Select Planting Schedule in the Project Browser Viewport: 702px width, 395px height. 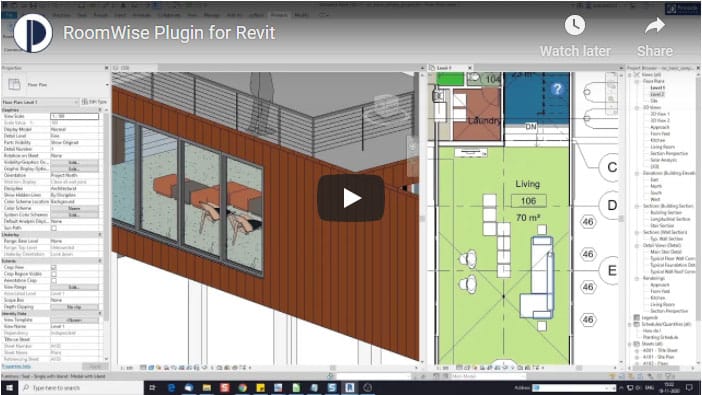pyautogui.click(x=660, y=337)
